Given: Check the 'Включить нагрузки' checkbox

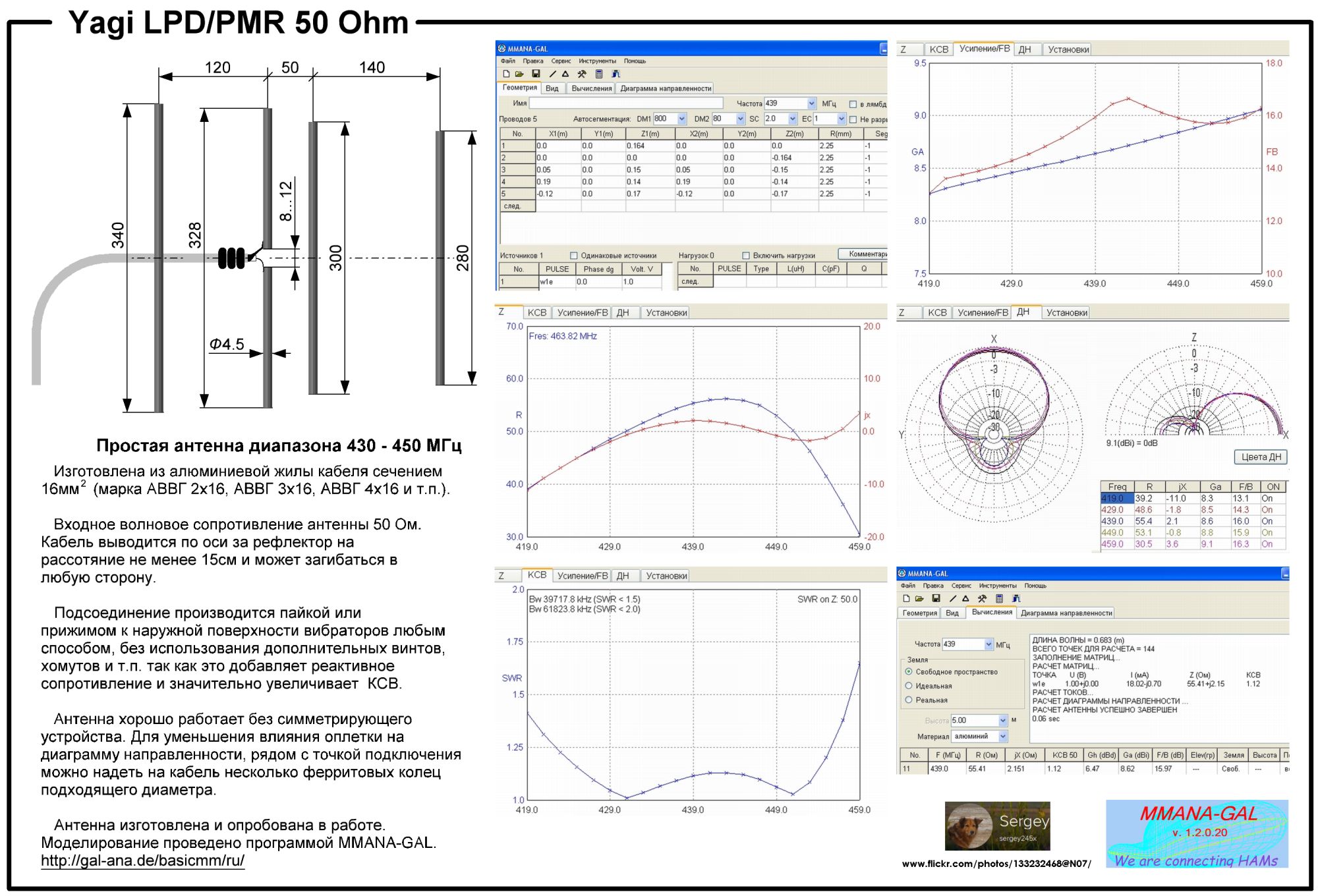Looking at the screenshot, I should pyautogui.click(x=746, y=256).
